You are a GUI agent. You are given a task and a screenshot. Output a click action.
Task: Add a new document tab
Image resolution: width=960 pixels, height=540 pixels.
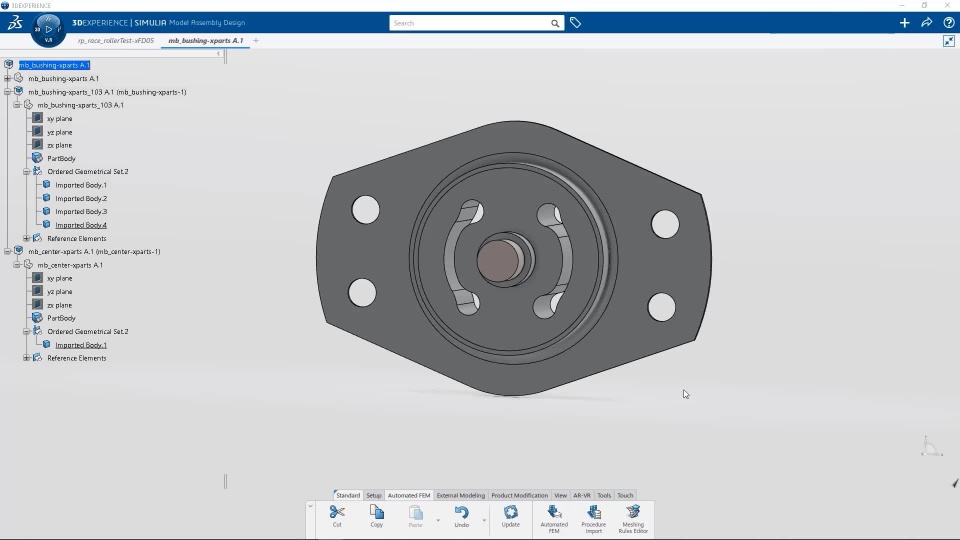click(256, 41)
